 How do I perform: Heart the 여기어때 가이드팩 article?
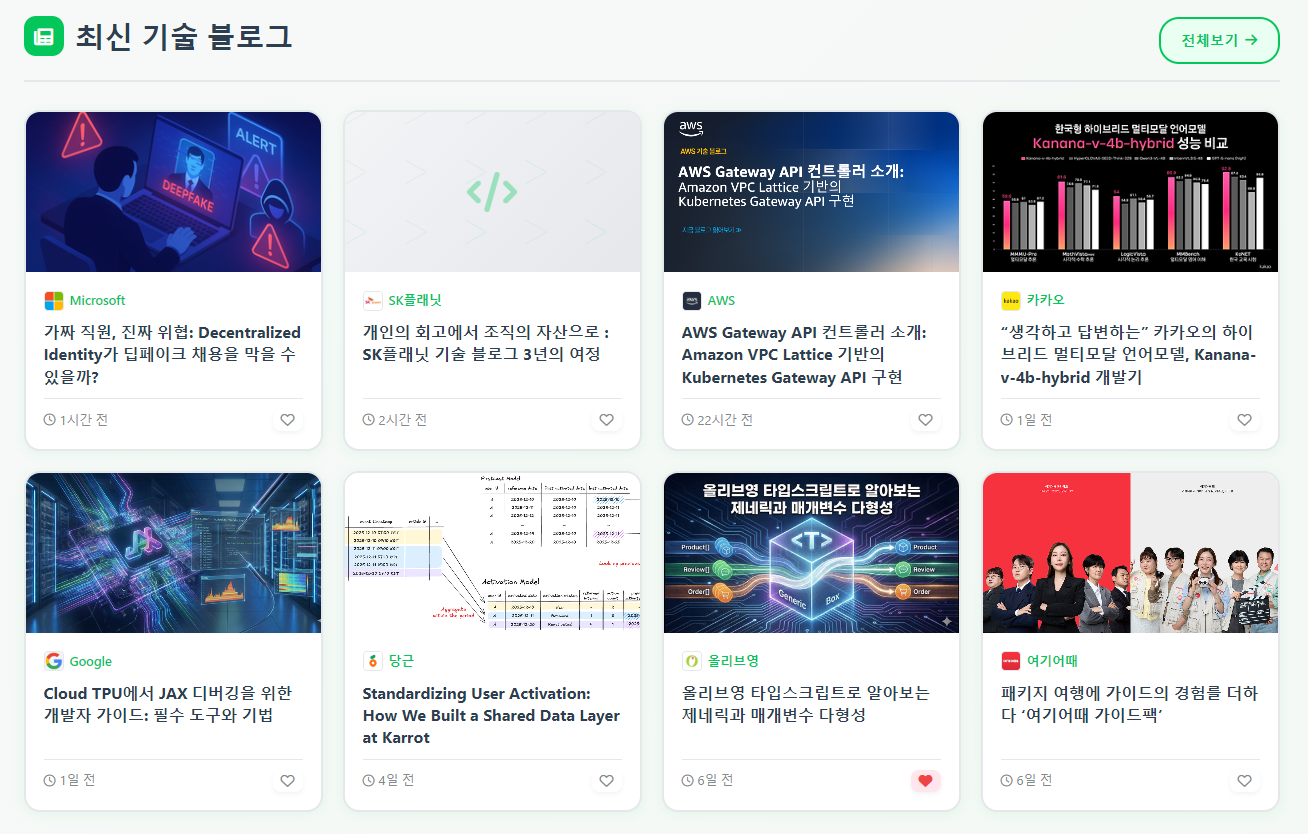click(x=1244, y=781)
